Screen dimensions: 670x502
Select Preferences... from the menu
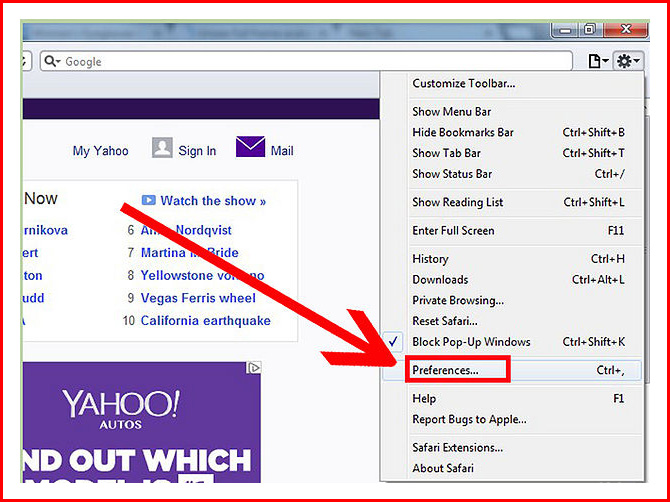pos(446,370)
